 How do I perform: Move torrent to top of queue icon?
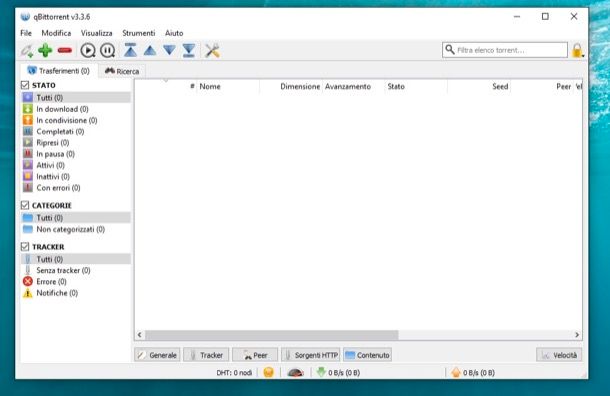[130, 50]
